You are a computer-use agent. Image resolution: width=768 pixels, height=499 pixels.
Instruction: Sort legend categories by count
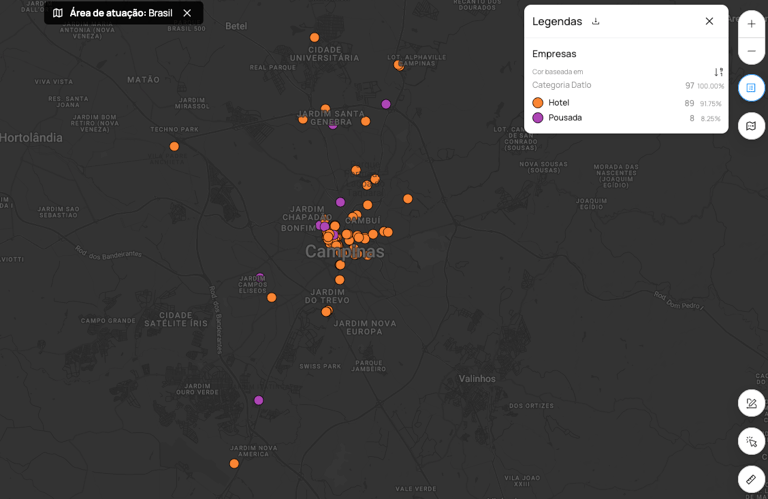click(718, 72)
